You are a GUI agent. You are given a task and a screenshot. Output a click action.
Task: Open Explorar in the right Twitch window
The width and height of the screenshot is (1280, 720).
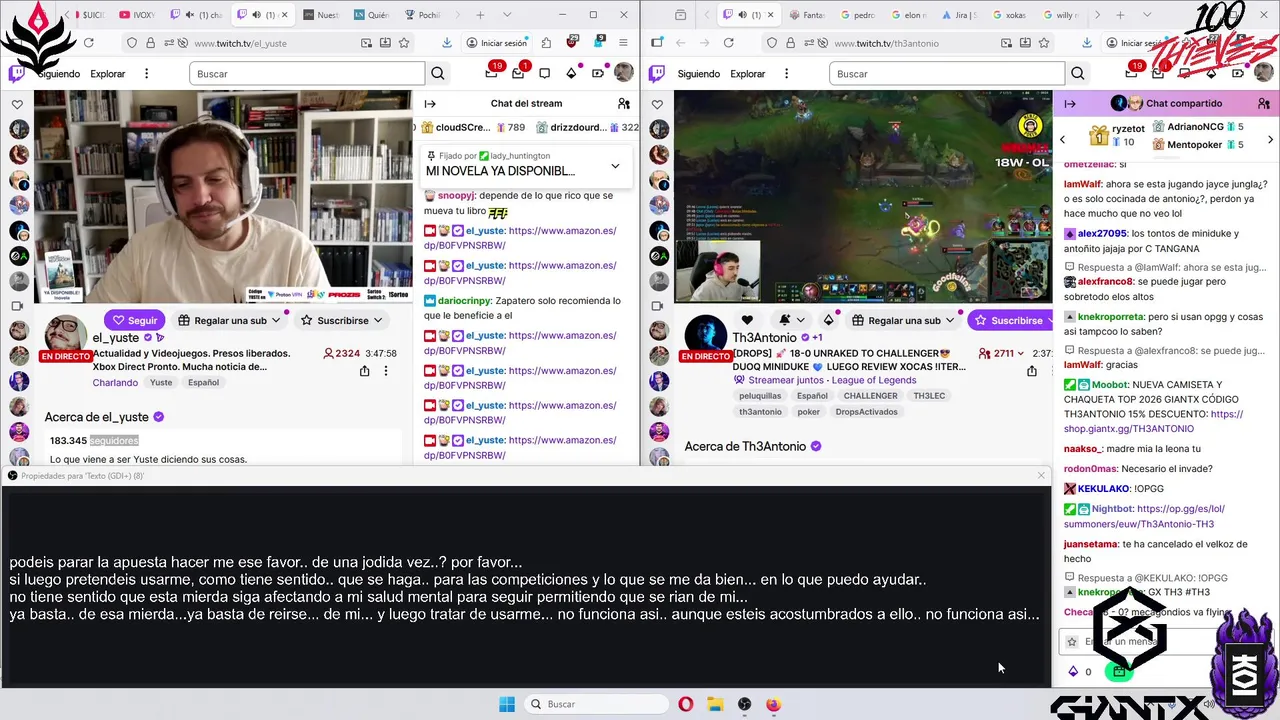point(747,74)
